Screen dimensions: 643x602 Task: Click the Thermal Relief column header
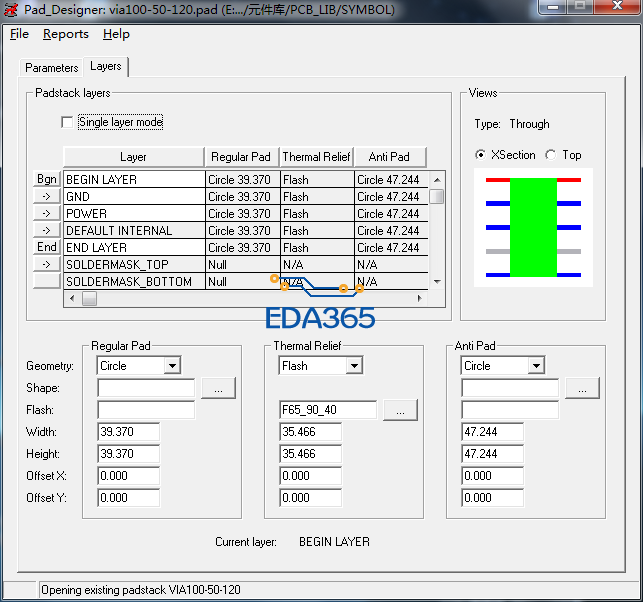(317, 157)
